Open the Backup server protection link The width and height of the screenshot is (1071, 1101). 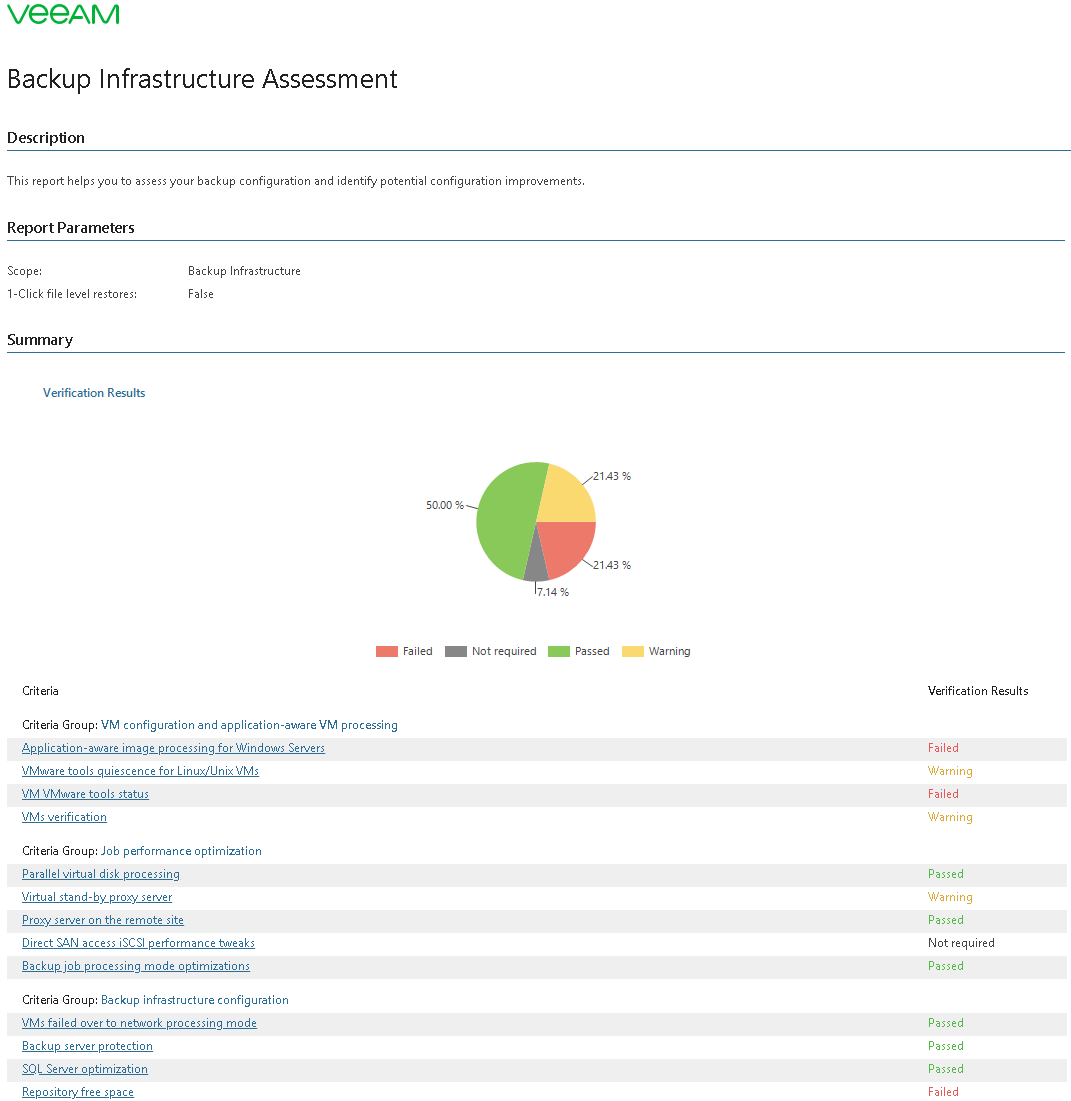(87, 1046)
